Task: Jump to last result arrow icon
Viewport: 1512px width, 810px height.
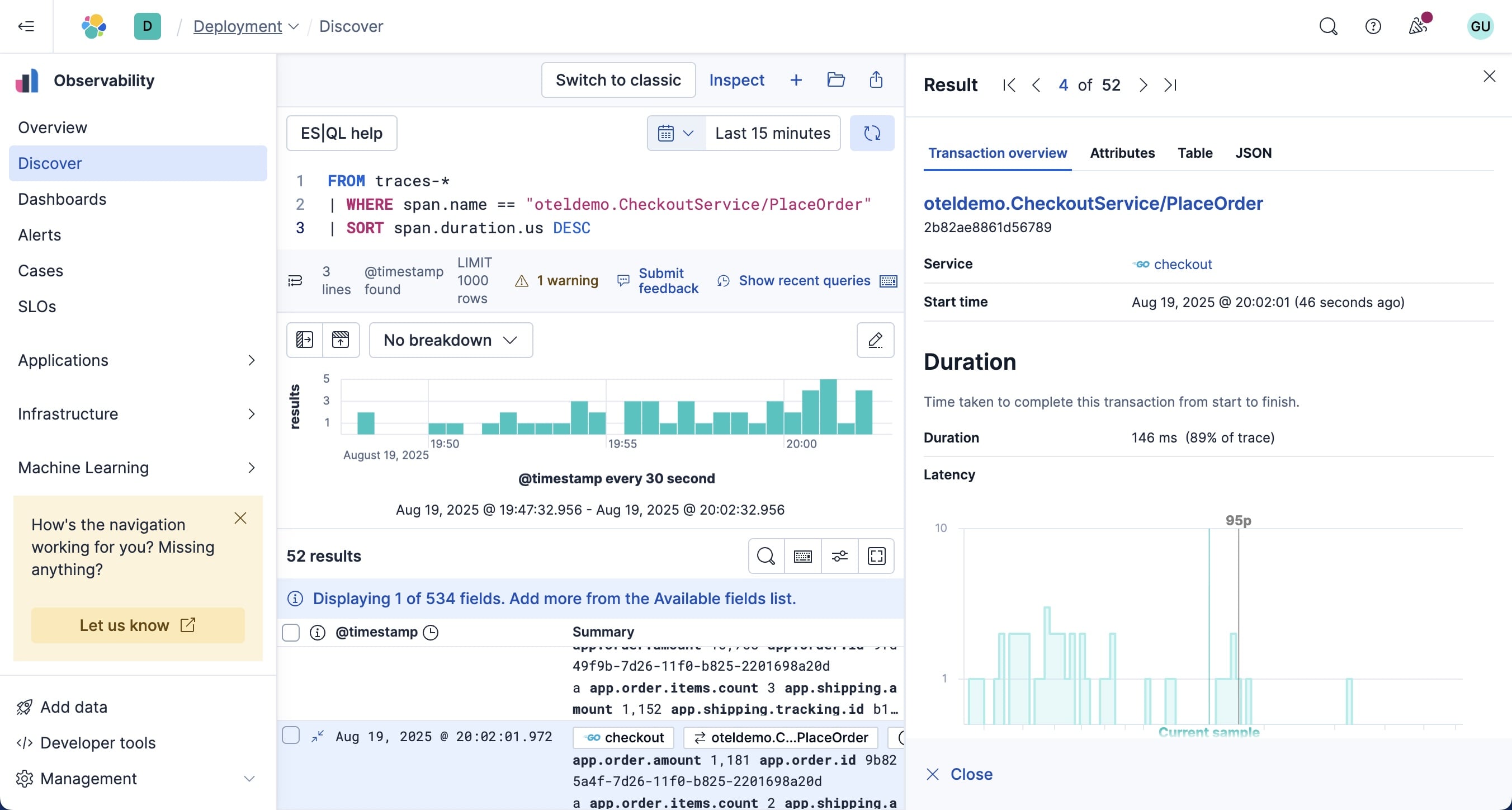Action: [1170, 85]
